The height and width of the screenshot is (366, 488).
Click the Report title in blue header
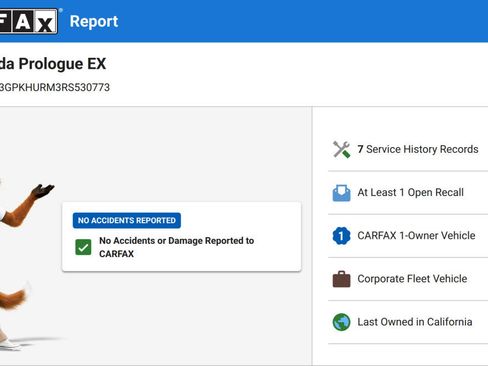tap(94, 22)
